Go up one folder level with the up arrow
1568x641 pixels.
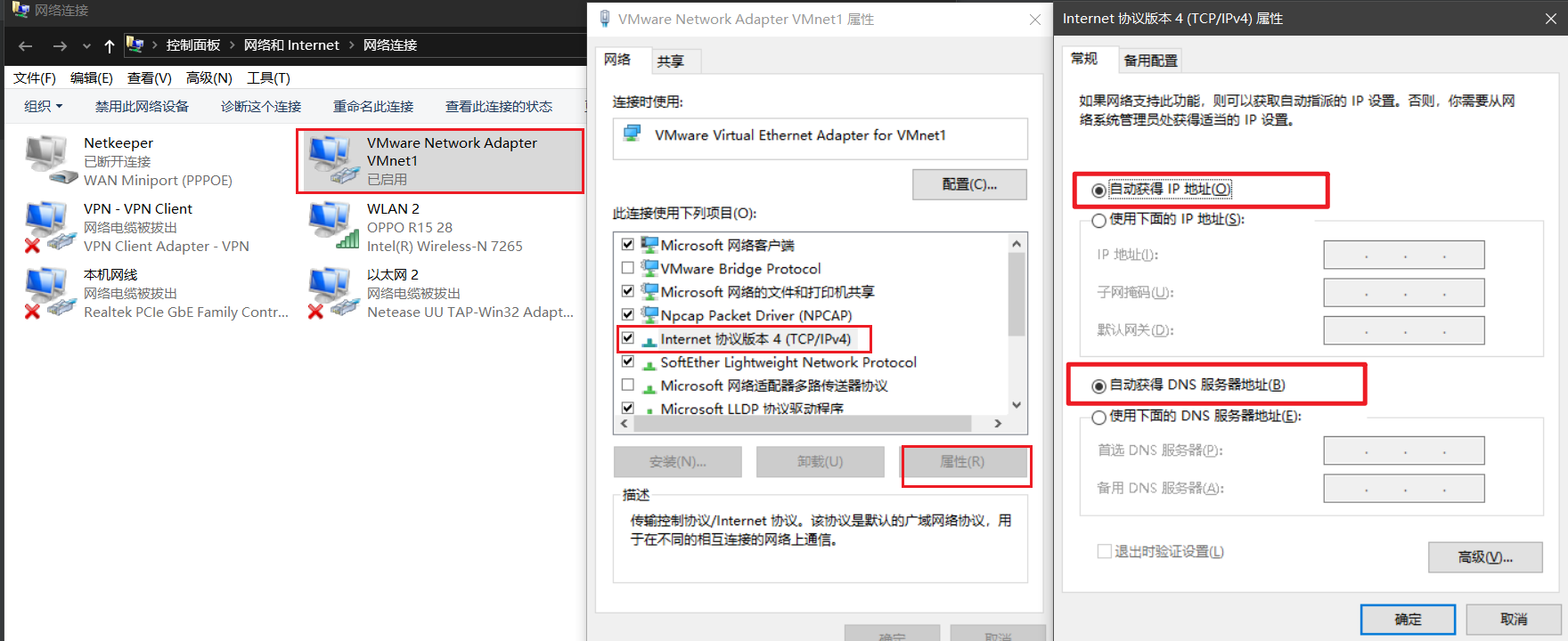click(109, 45)
